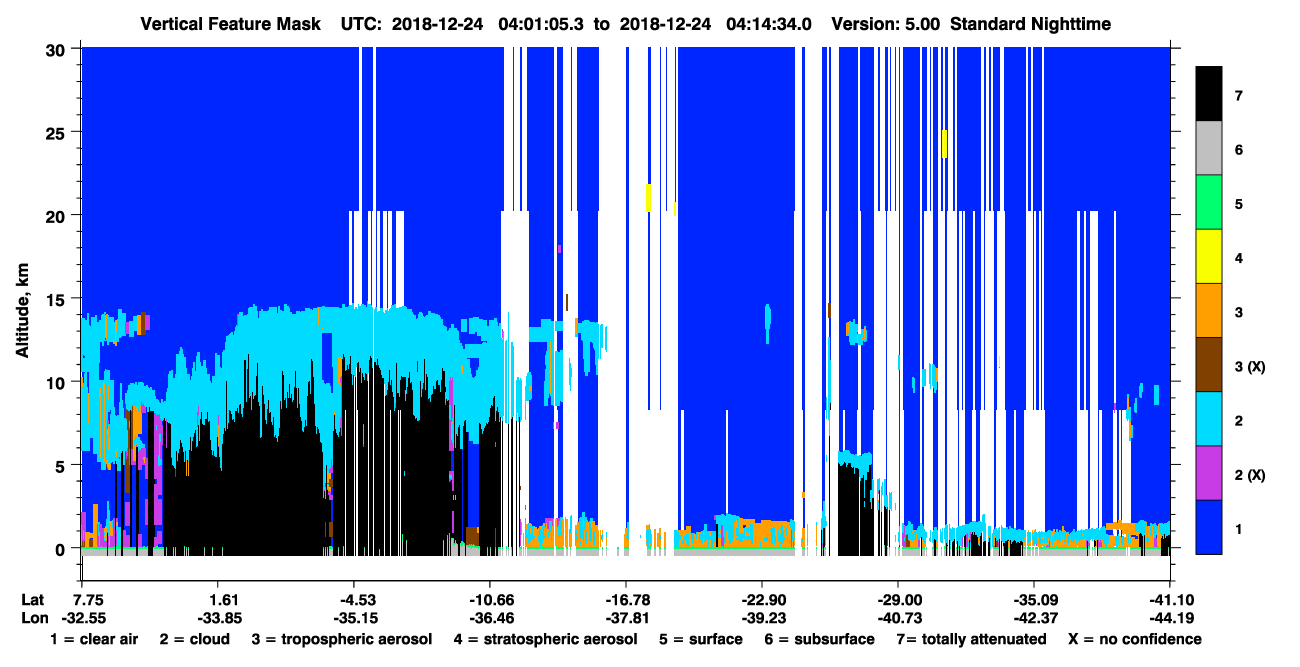
Task: Click latitude value -10.66
Action: coord(490,599)
